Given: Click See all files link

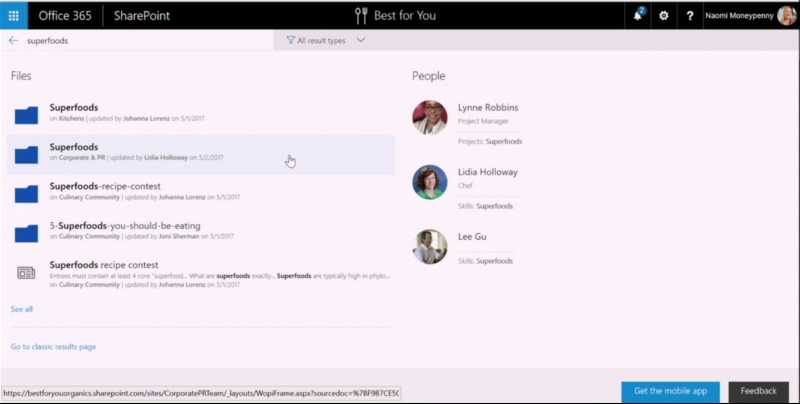Looking at the screenshot, I should click(21, 309).
